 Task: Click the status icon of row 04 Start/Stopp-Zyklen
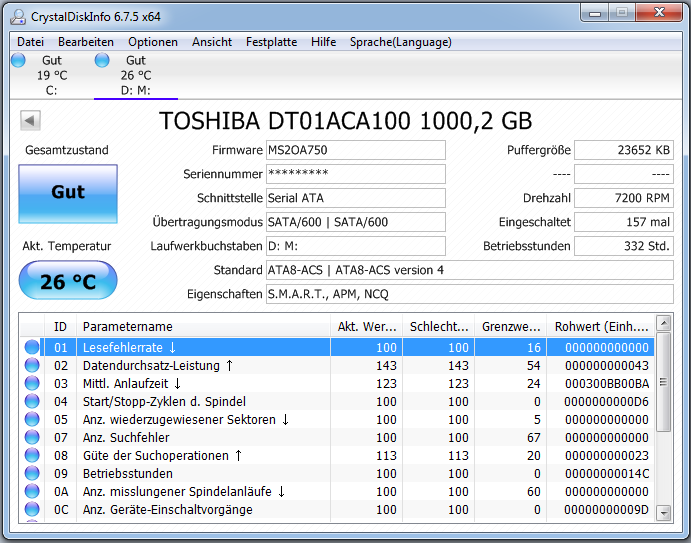[x=32, y=402]
